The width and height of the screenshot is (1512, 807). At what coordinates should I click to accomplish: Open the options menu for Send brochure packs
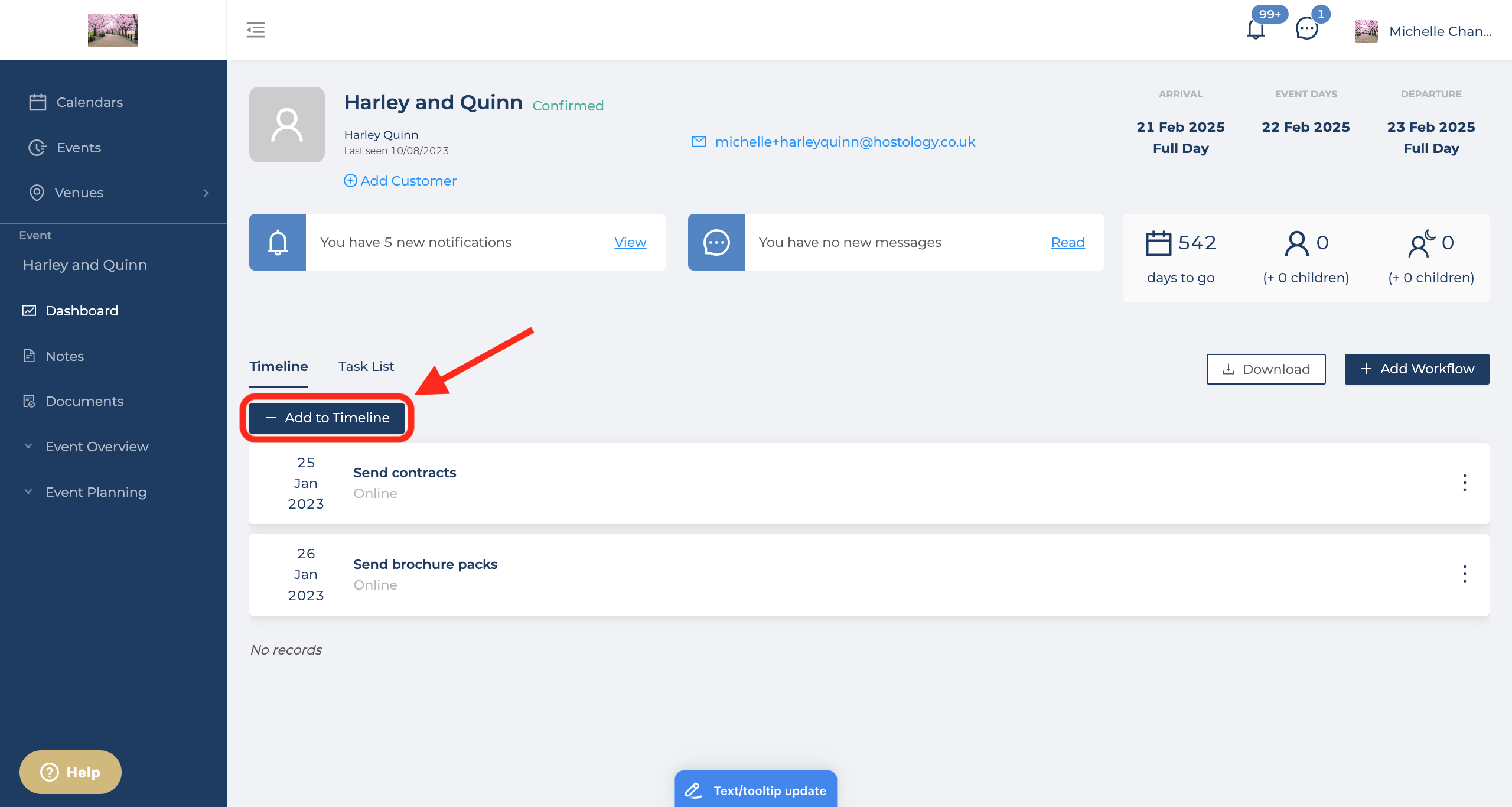point(1464,574)
